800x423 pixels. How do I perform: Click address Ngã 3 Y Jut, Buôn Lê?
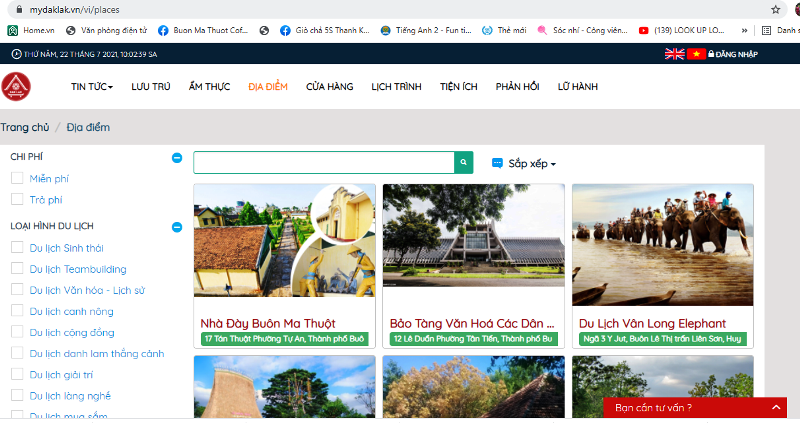tap(663, 339)
